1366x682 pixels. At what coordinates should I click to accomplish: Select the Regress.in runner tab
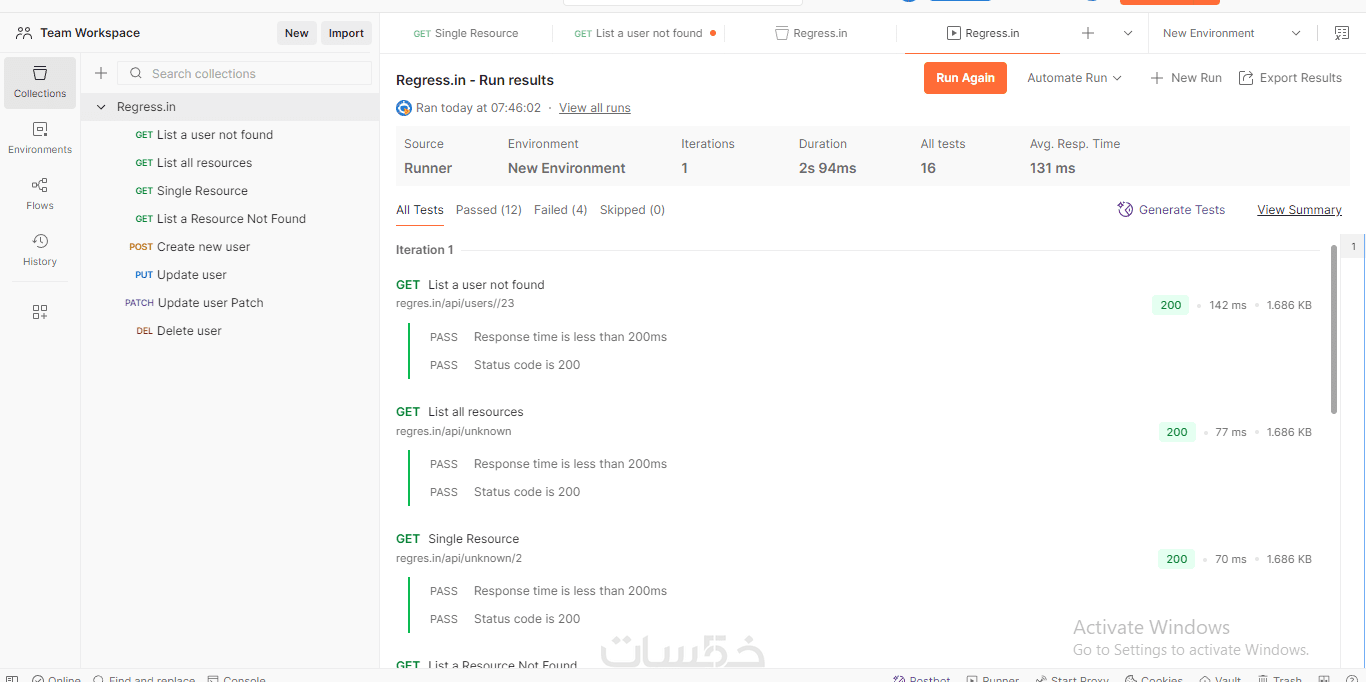(x=982, y=33)
